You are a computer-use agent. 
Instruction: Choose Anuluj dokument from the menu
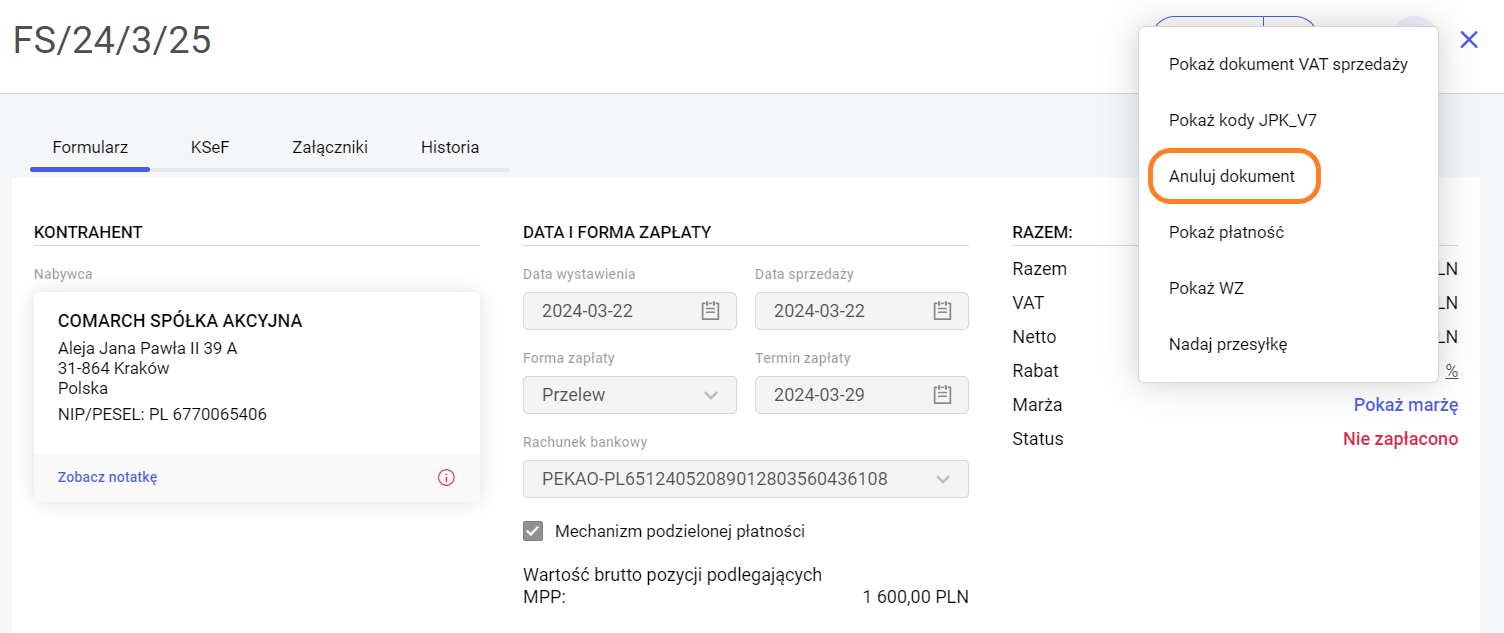coord(1232,176)
